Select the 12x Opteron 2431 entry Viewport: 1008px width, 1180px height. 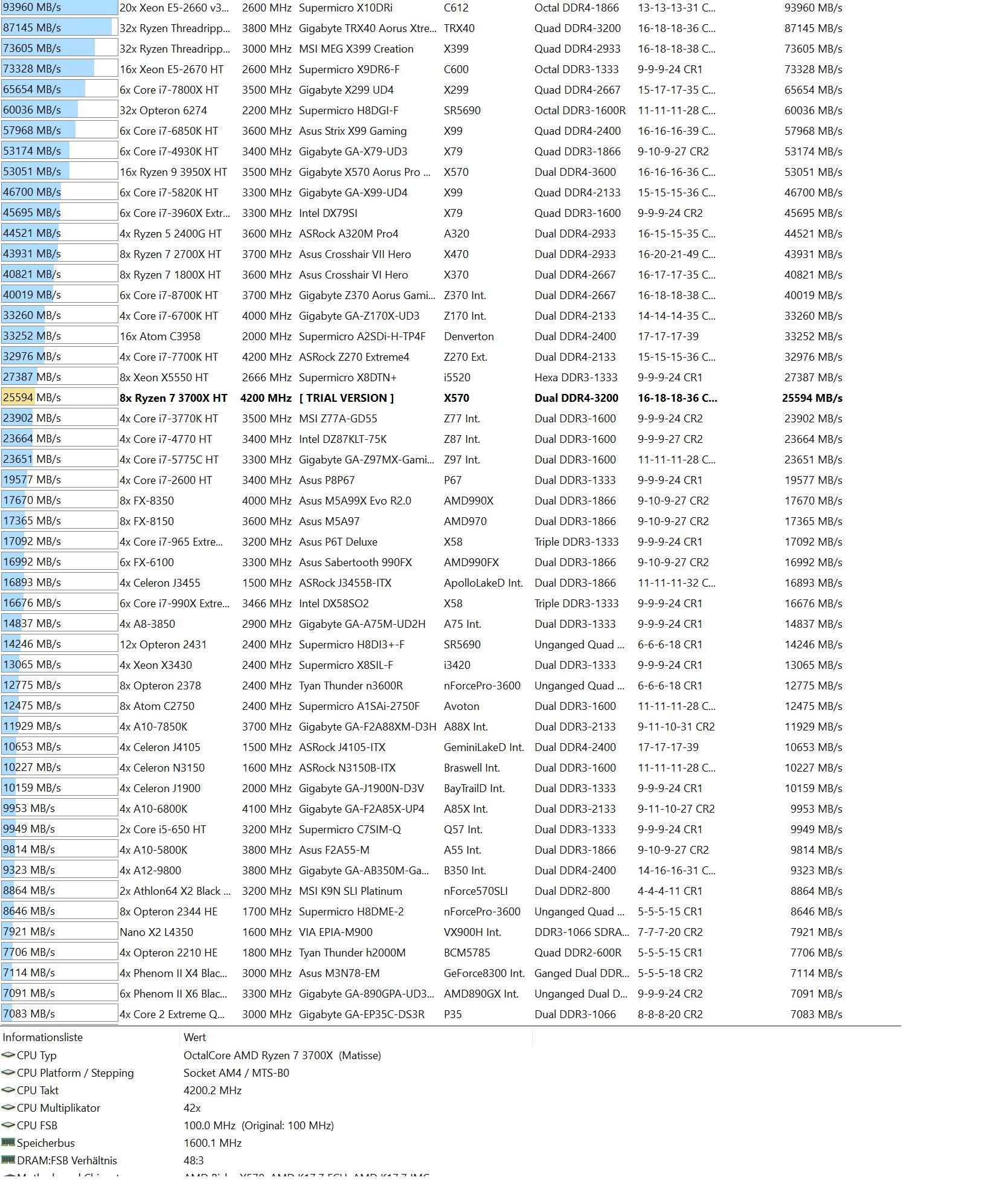(163, 644)
